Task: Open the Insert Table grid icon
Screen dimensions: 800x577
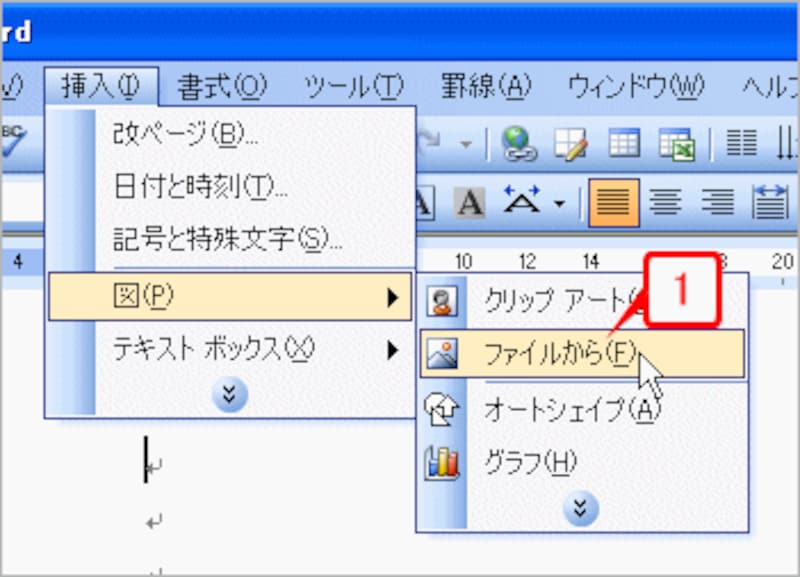Action: (622, 144)
